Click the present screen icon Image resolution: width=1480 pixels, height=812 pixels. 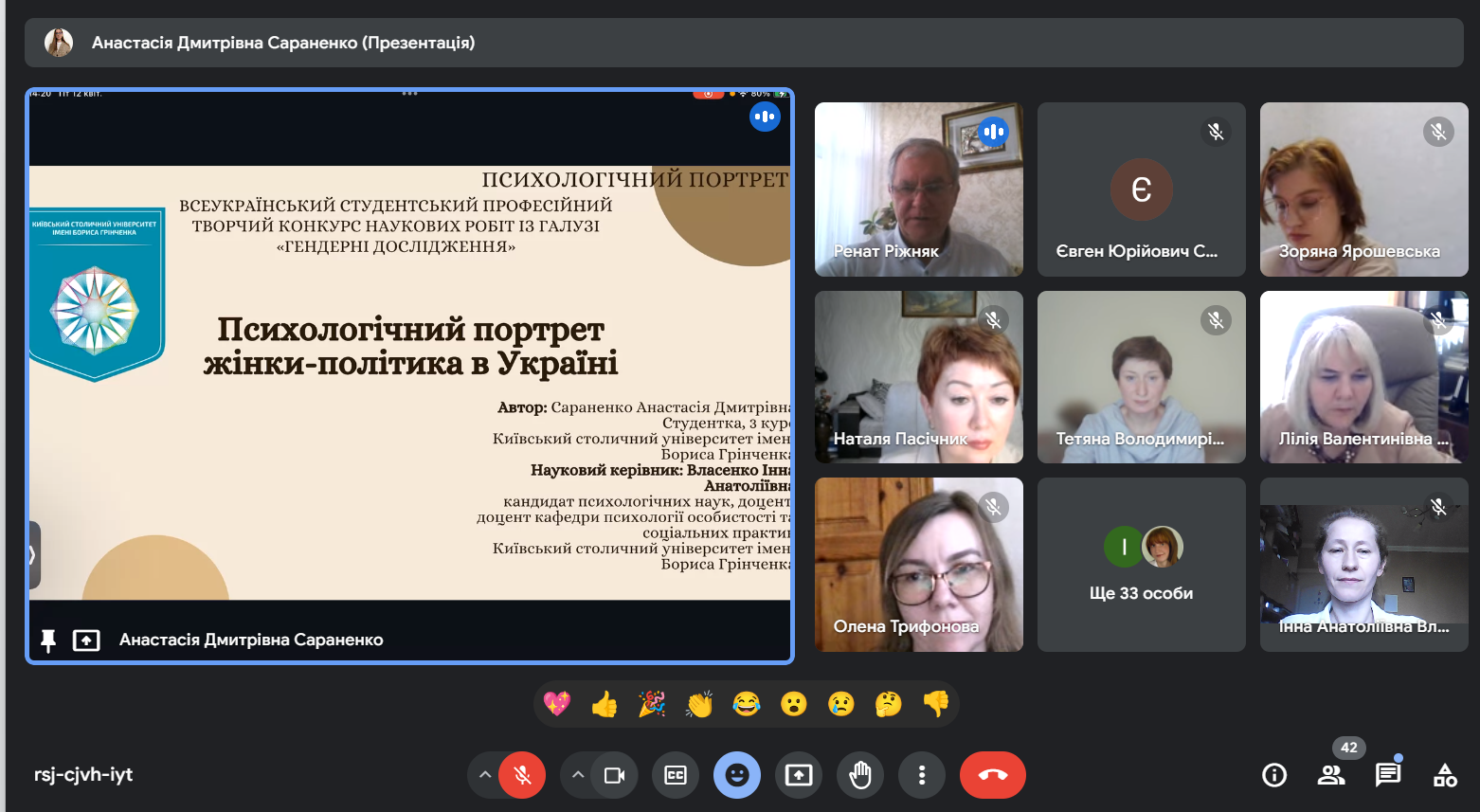click(x=799, y=775)
